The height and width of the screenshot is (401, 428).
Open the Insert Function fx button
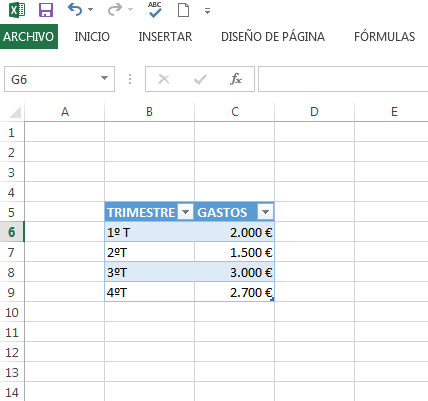236,79
